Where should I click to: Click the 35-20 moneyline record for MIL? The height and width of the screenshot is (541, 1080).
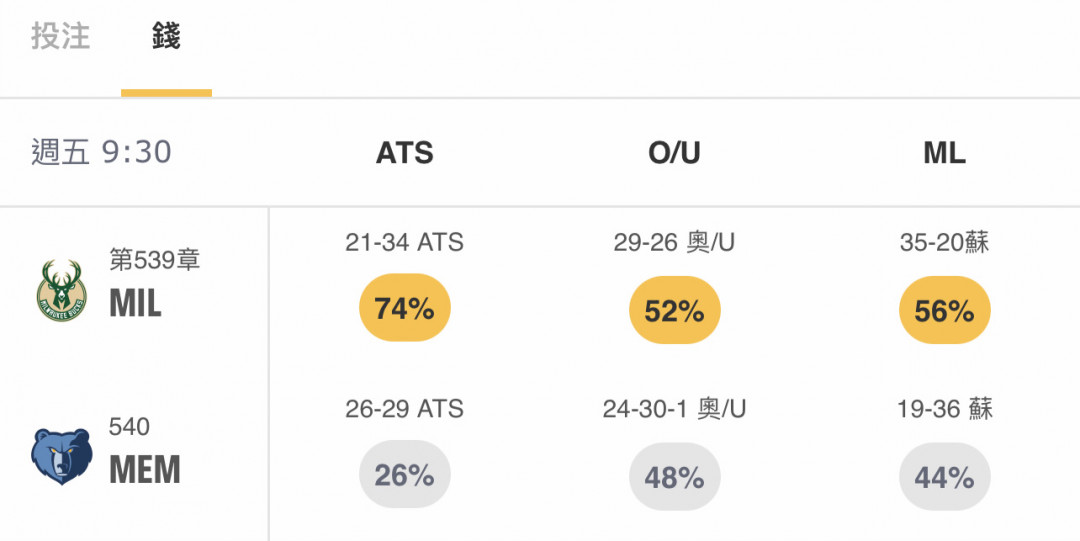click(944, 243)
